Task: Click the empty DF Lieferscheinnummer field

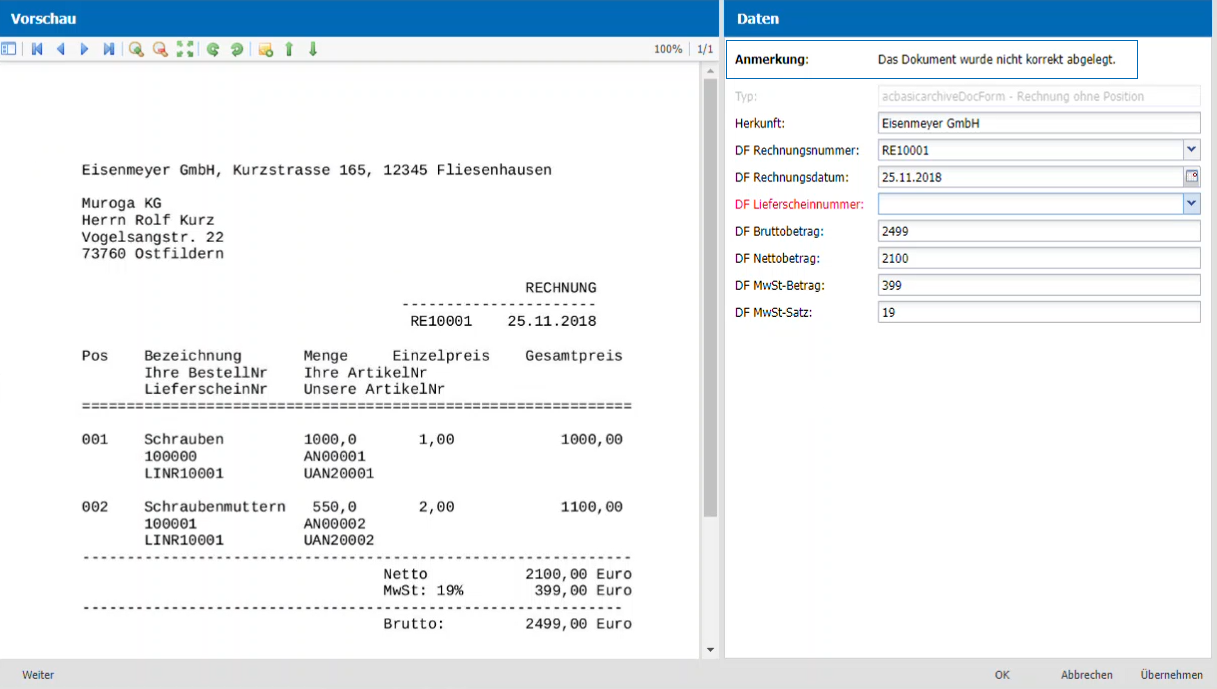Action: point(1031,204)
